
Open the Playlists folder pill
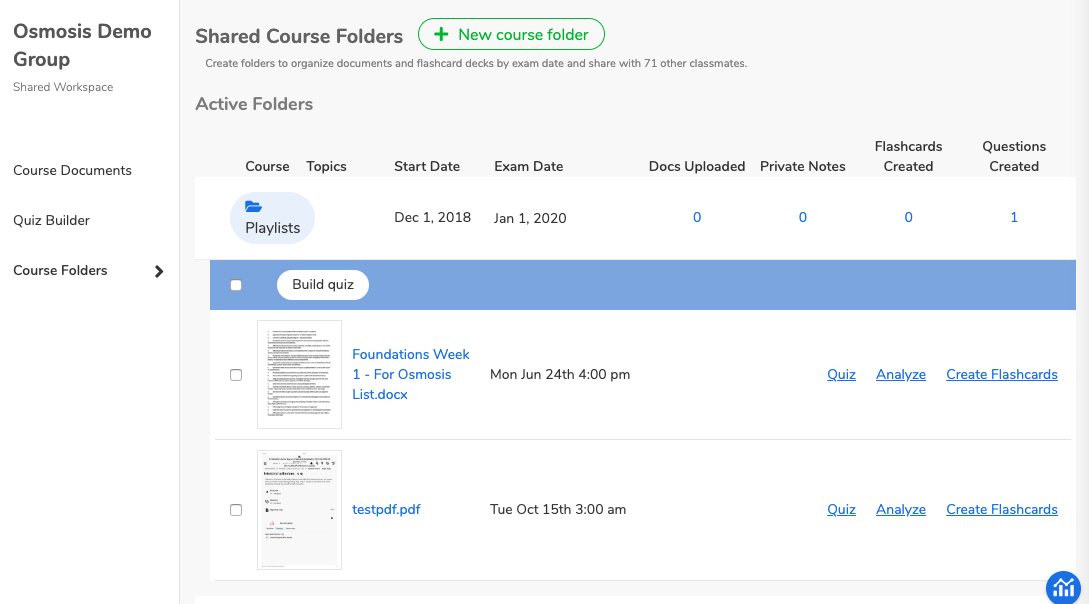pos(272,218)
